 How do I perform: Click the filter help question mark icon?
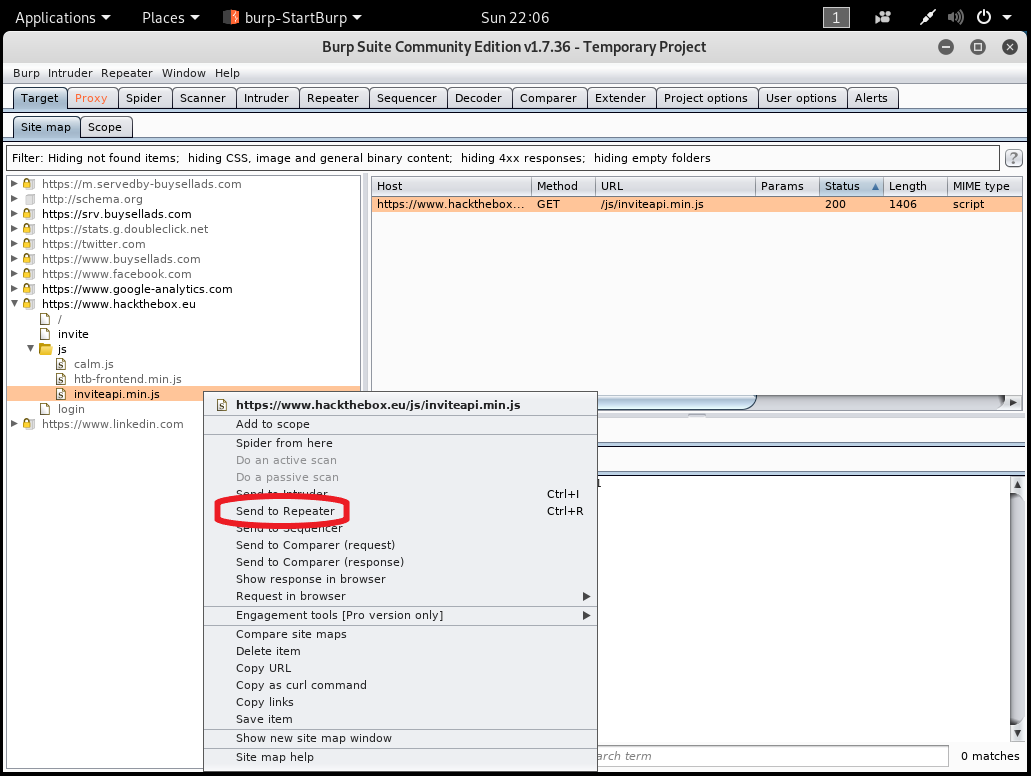click(1013, 158)
